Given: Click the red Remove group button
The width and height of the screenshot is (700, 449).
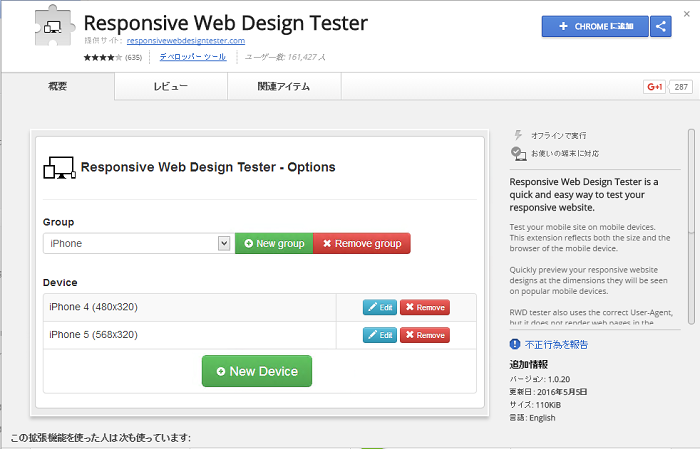Looking at the screenshot, I should pos(362,243).
